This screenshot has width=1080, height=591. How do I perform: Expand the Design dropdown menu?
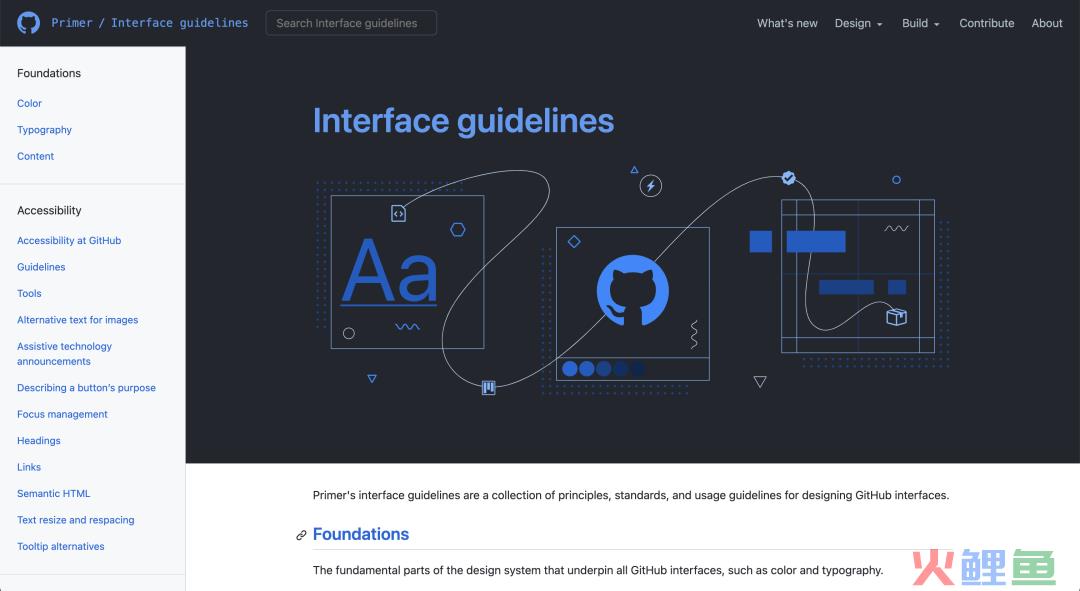tap(858, 23)
